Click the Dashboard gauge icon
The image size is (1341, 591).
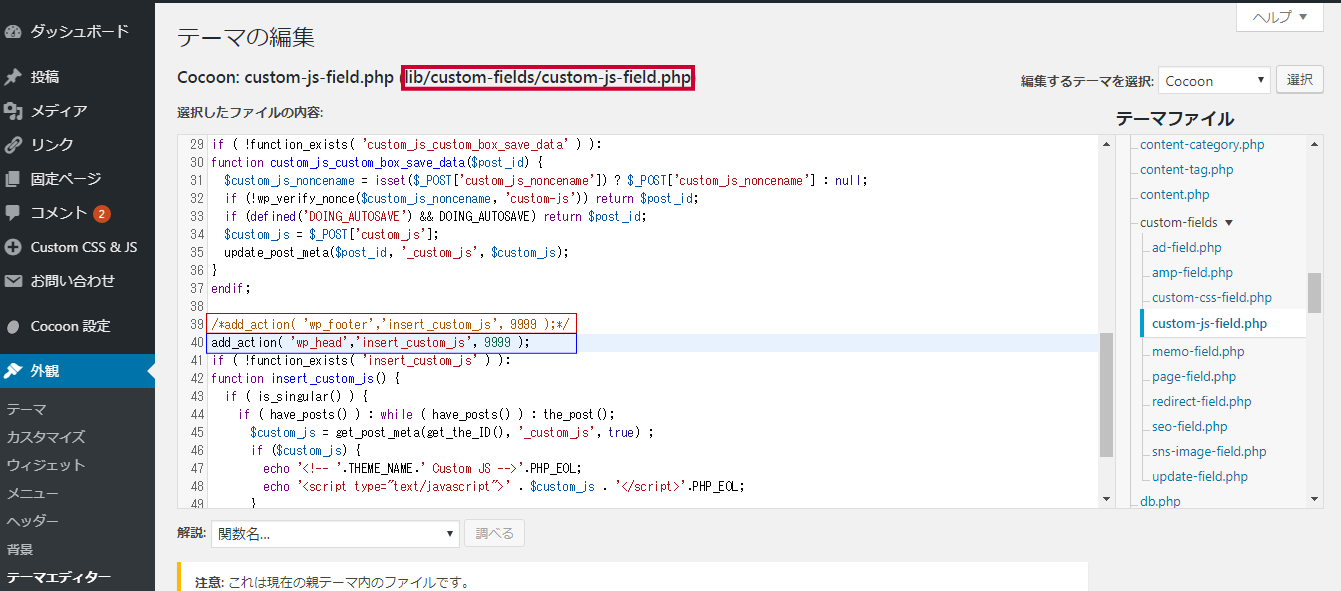(13, 32)
